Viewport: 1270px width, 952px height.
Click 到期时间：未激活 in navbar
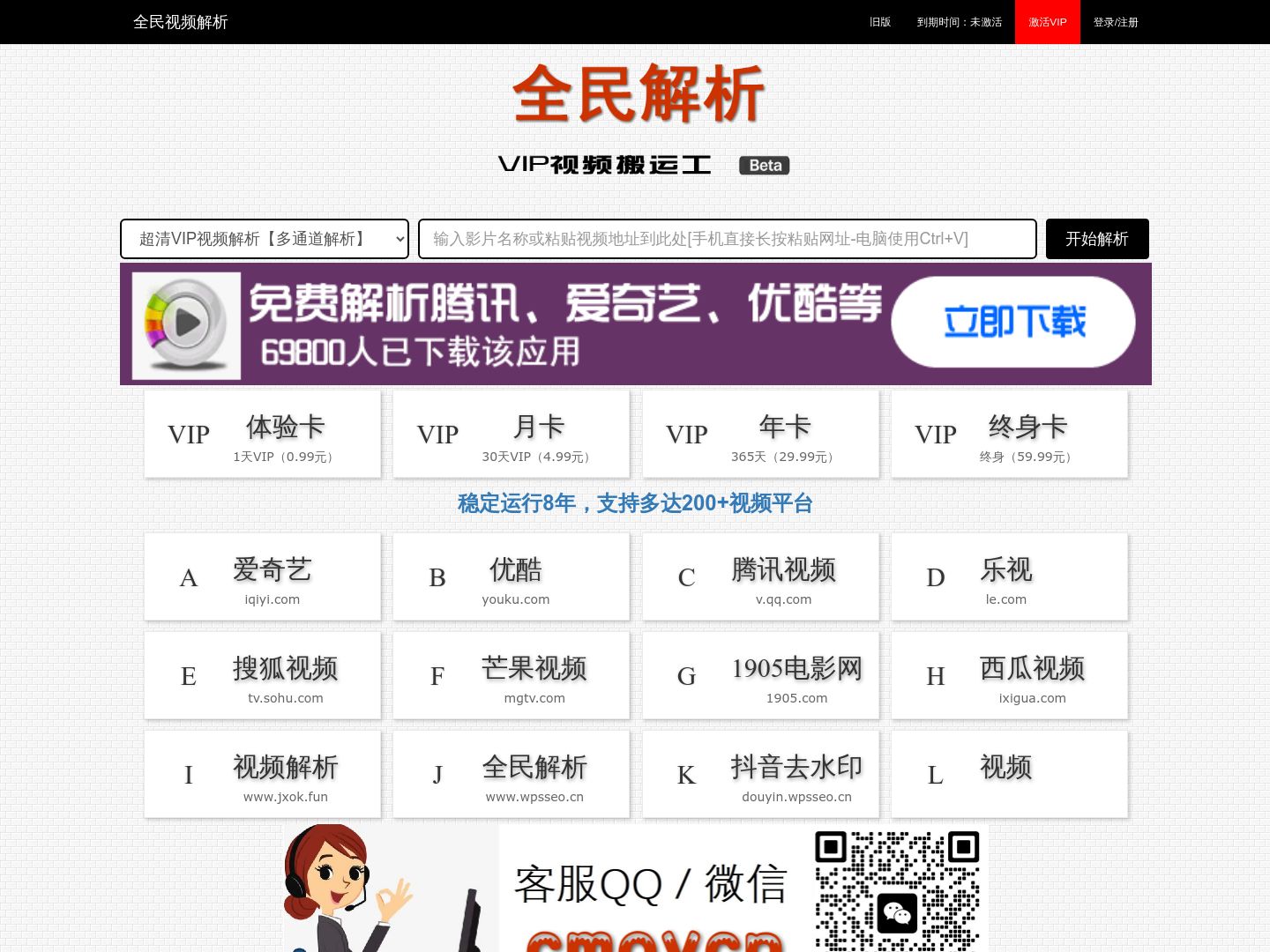point(960,22)
